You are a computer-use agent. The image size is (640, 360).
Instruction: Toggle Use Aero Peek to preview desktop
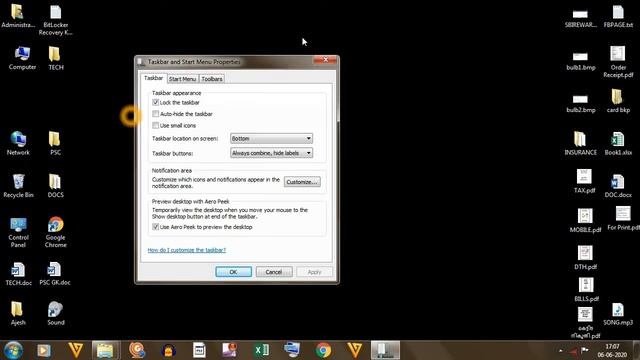[x=156, y=227]
